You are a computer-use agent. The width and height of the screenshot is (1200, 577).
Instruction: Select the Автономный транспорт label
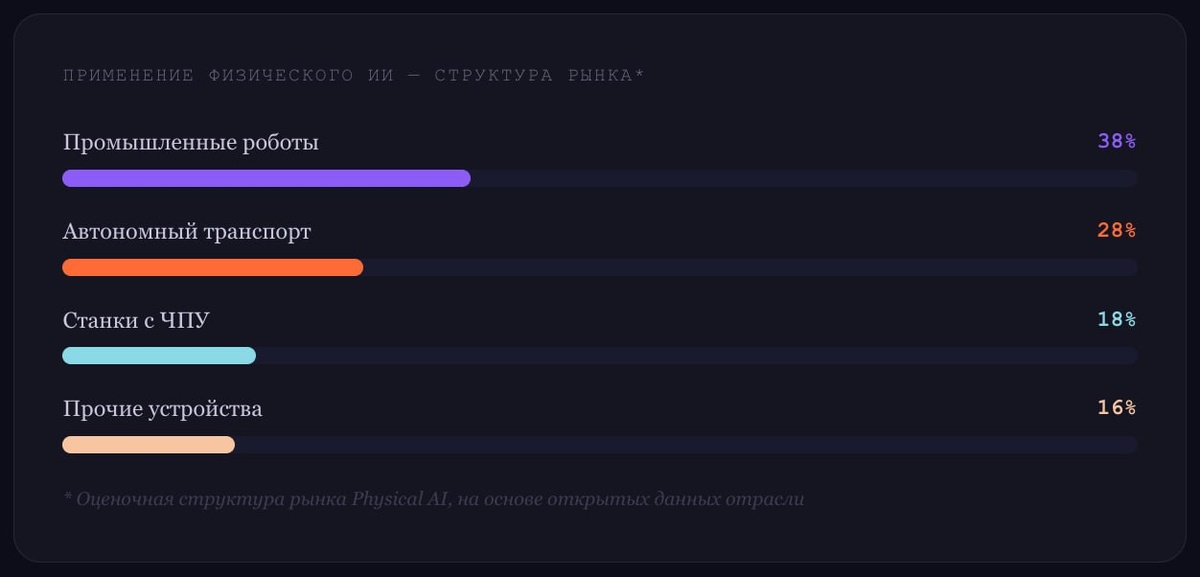[x=187, y=231]
